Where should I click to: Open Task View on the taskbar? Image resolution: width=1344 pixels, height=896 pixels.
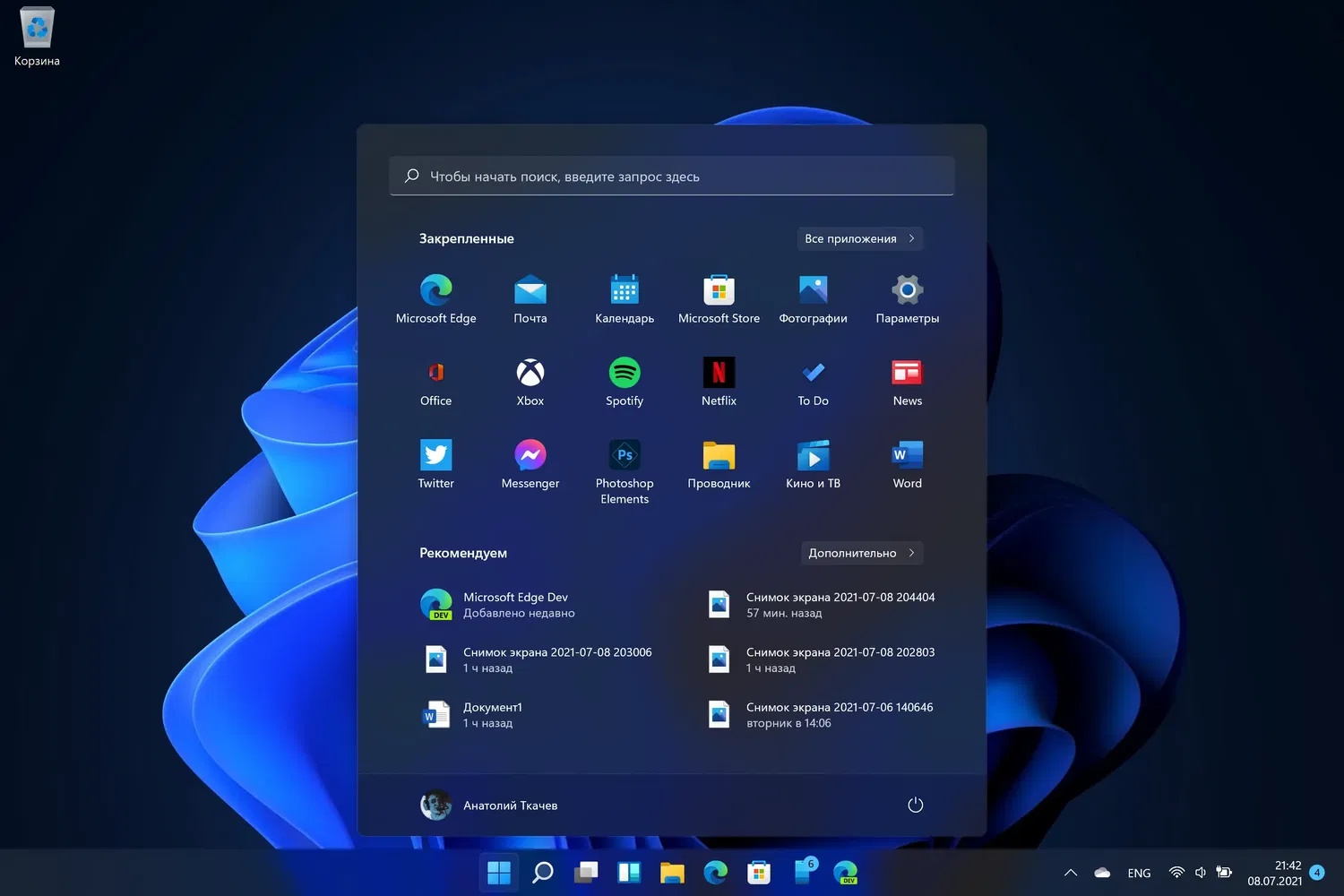pyautogui.click(x=586, y=873)
